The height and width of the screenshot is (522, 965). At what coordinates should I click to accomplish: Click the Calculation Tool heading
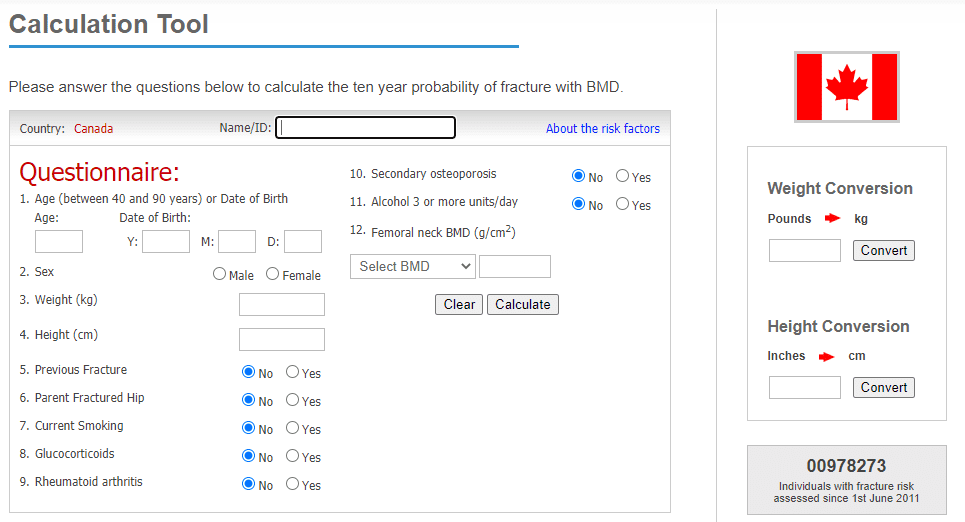(x=109, y=24)
